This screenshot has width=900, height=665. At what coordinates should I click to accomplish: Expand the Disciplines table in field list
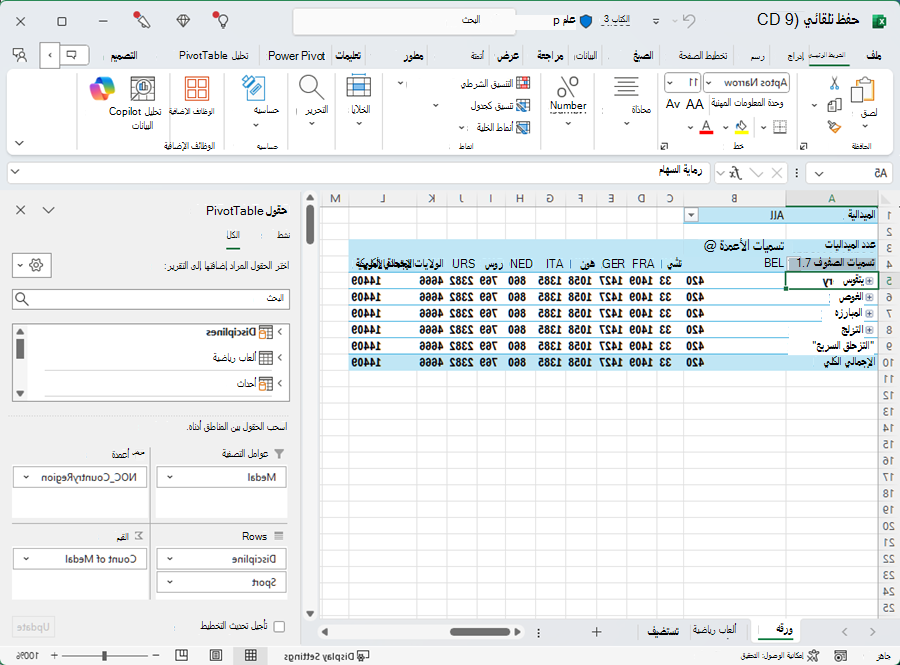pos(280,332)
